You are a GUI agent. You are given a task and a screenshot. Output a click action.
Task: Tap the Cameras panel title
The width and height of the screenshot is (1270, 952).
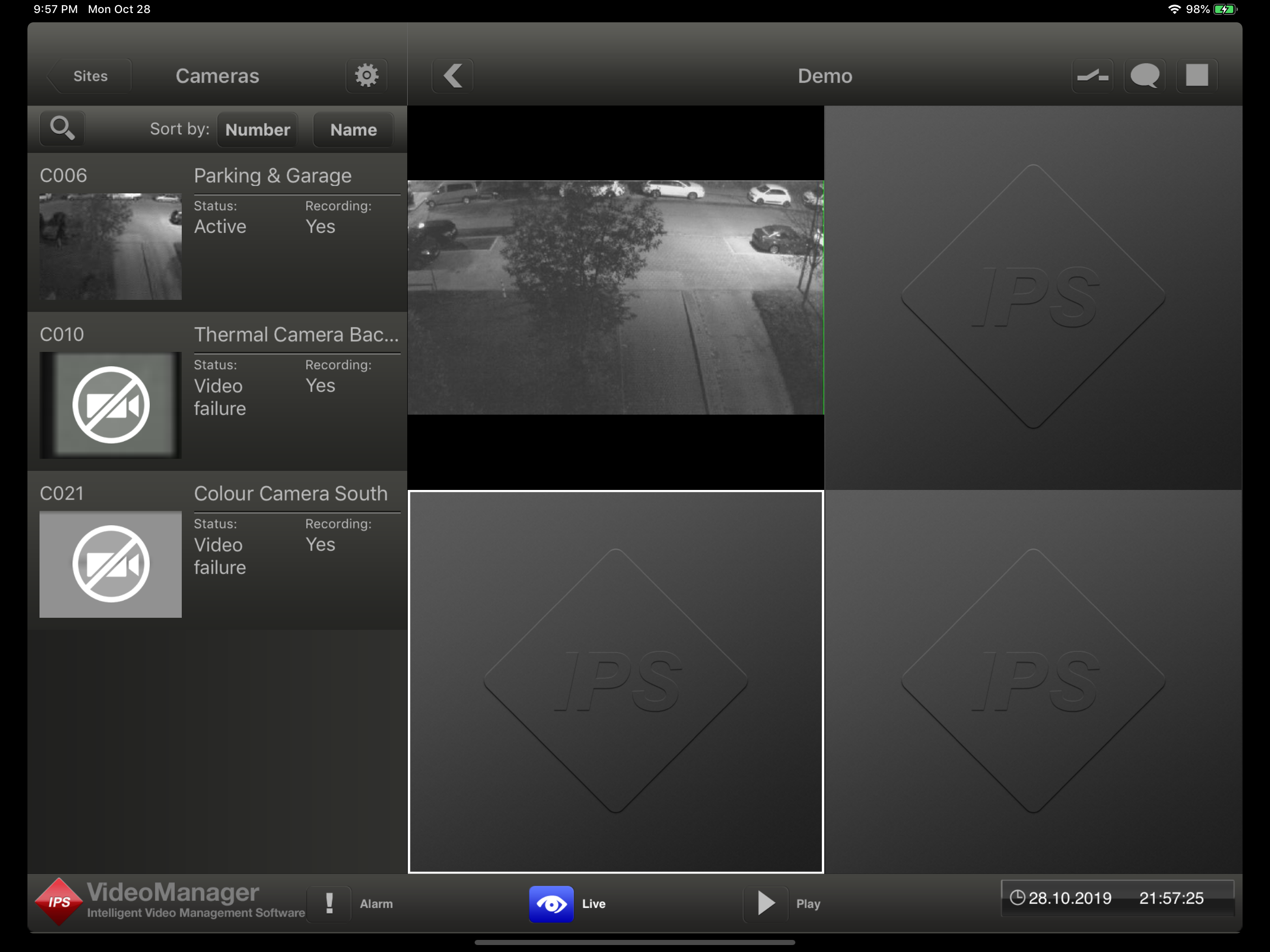217,76
